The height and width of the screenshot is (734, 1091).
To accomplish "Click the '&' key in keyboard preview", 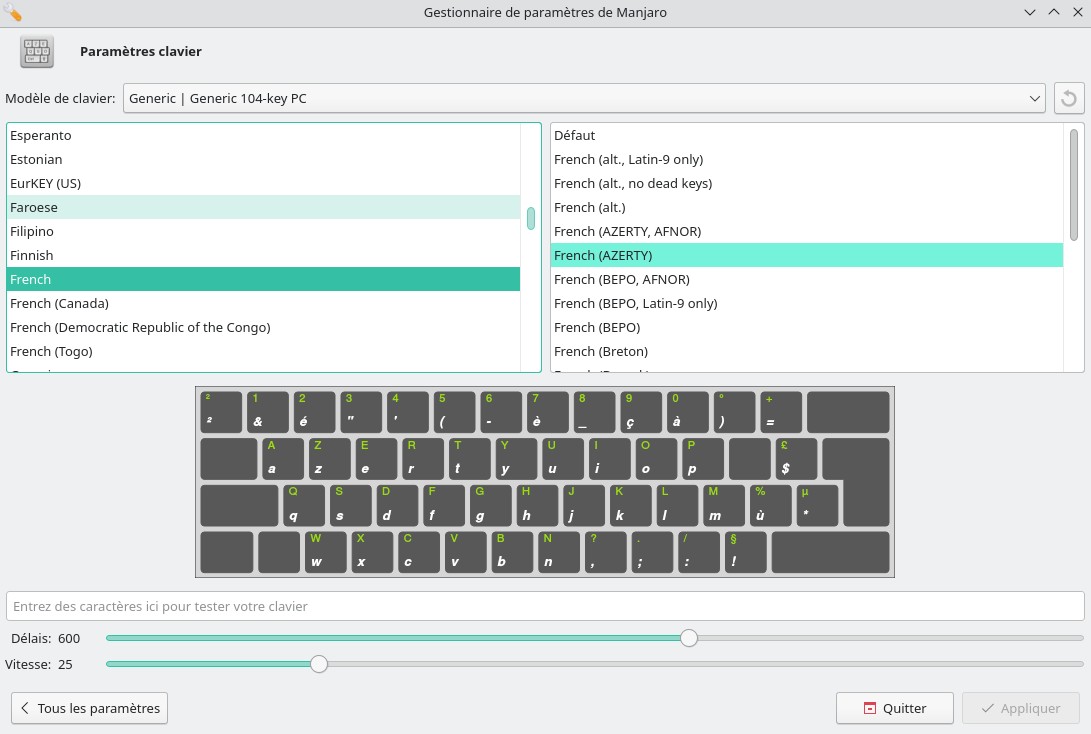I will pos(267,412).
